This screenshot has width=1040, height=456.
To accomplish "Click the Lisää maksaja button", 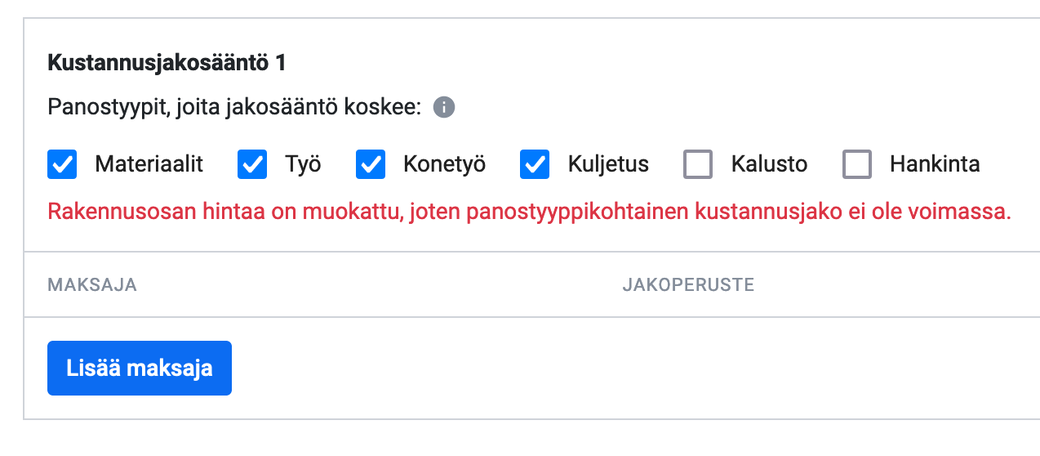I will coord(139,368).
